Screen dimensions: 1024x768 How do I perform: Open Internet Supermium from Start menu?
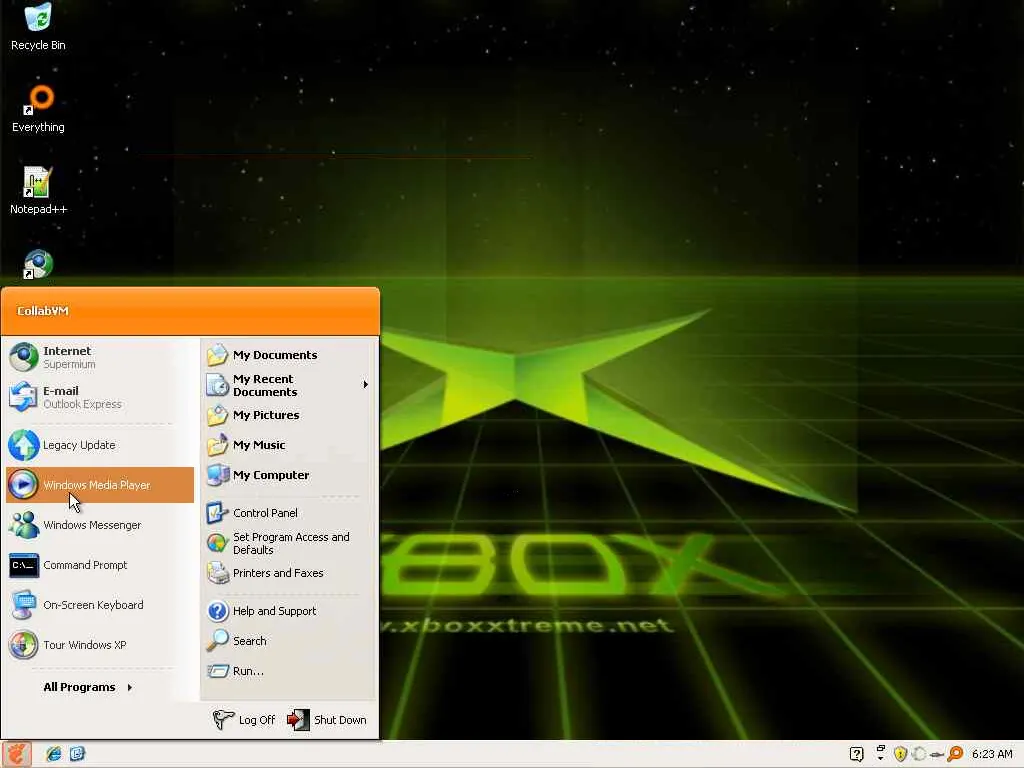coord(100,357)
